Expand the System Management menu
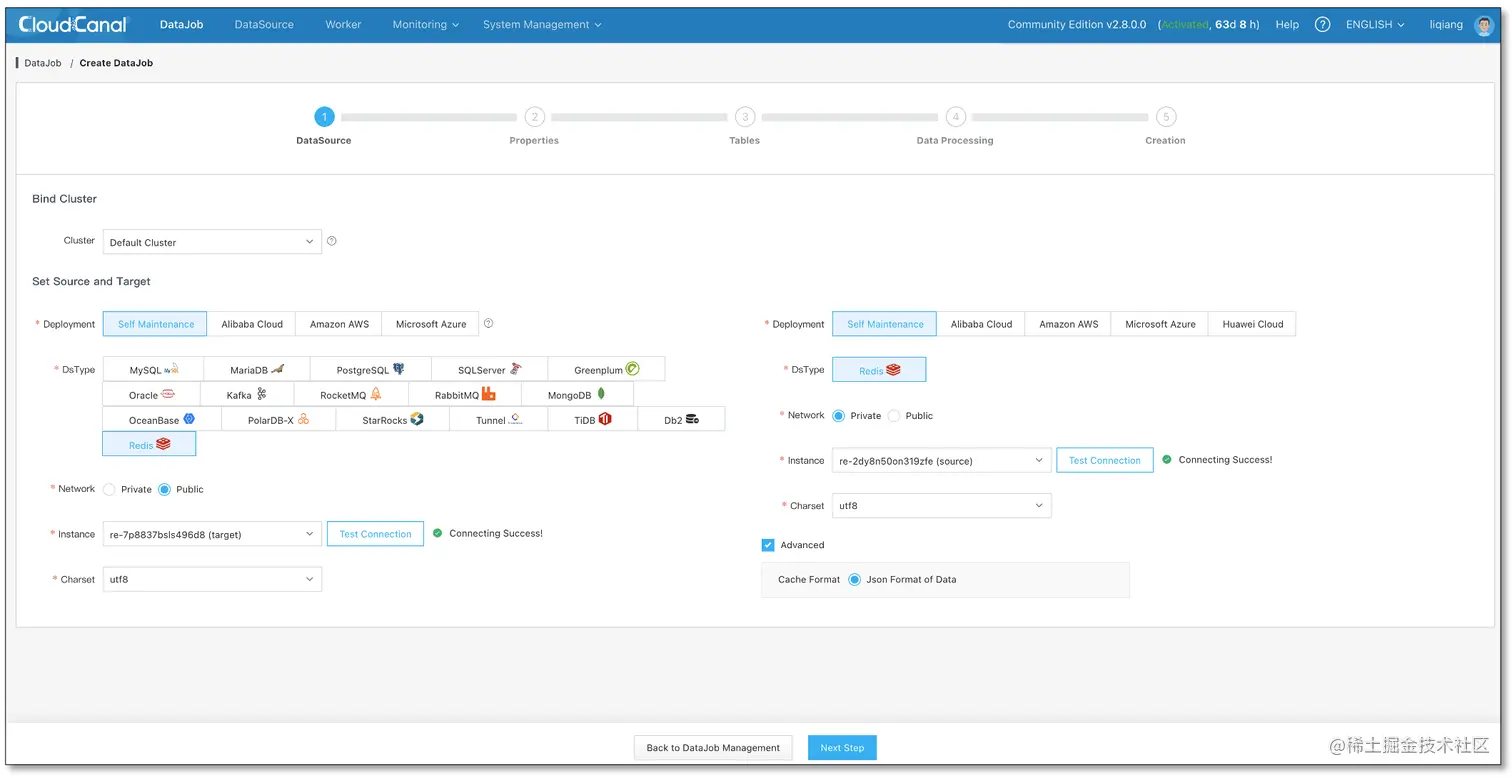Image resolution: width=1512 pixels, height=778 pixels. [x=542, y=24]
